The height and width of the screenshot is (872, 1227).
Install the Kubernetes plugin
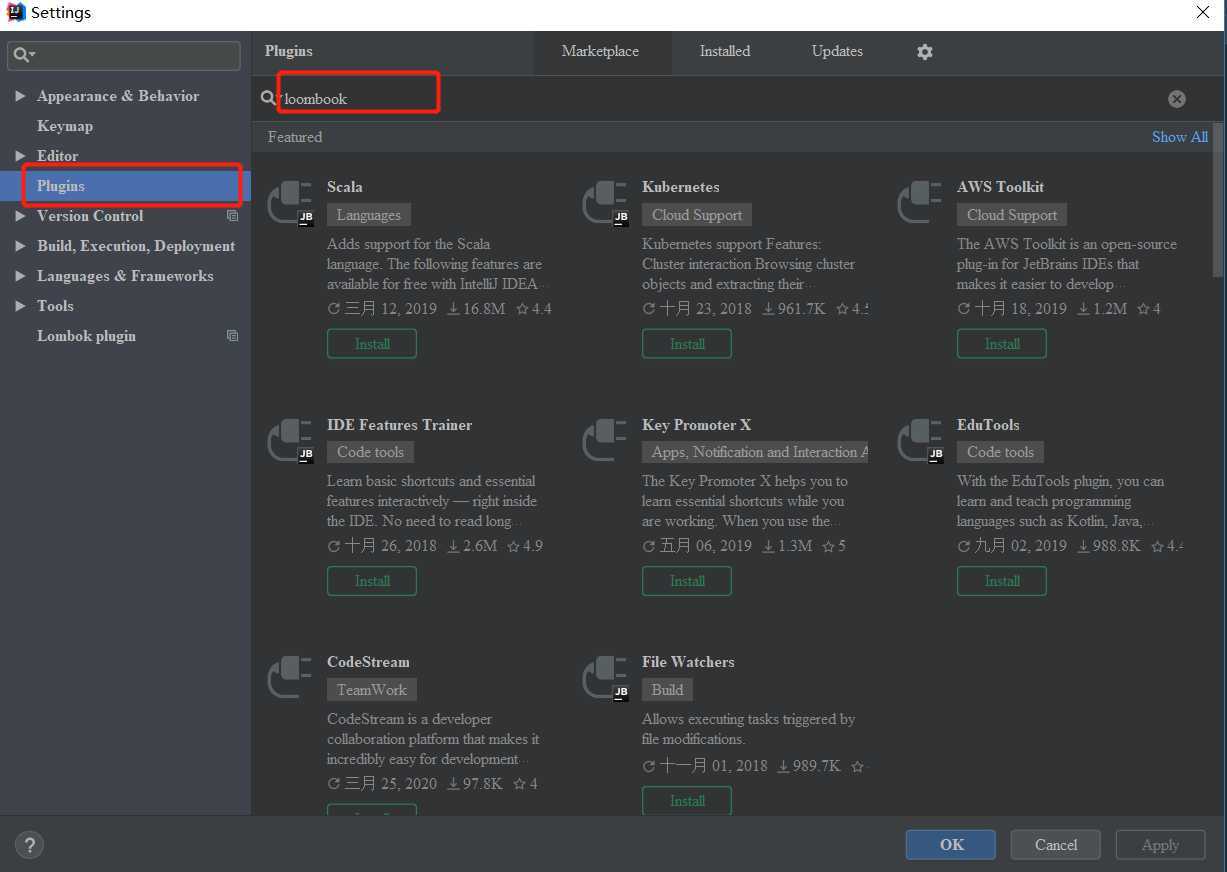click(687, 344)
